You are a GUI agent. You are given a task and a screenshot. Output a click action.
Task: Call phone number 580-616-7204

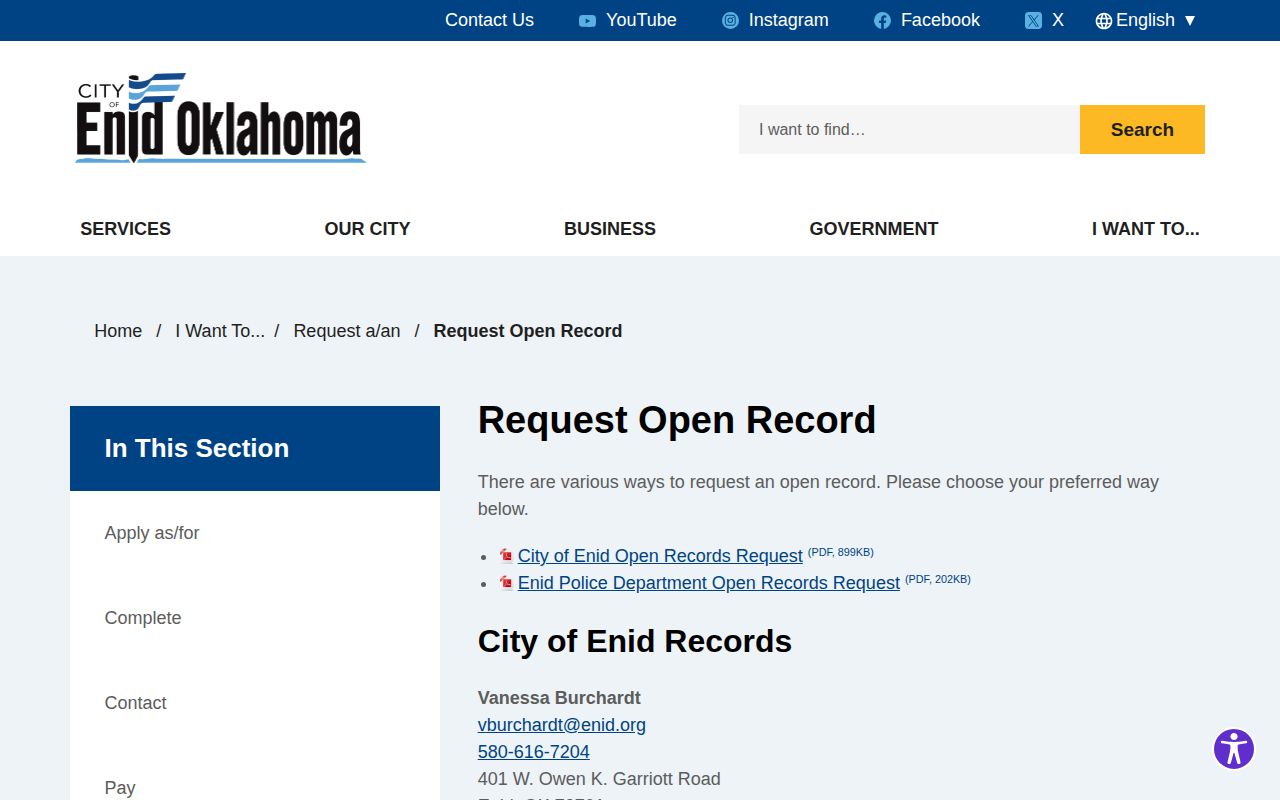click(534, 752)
